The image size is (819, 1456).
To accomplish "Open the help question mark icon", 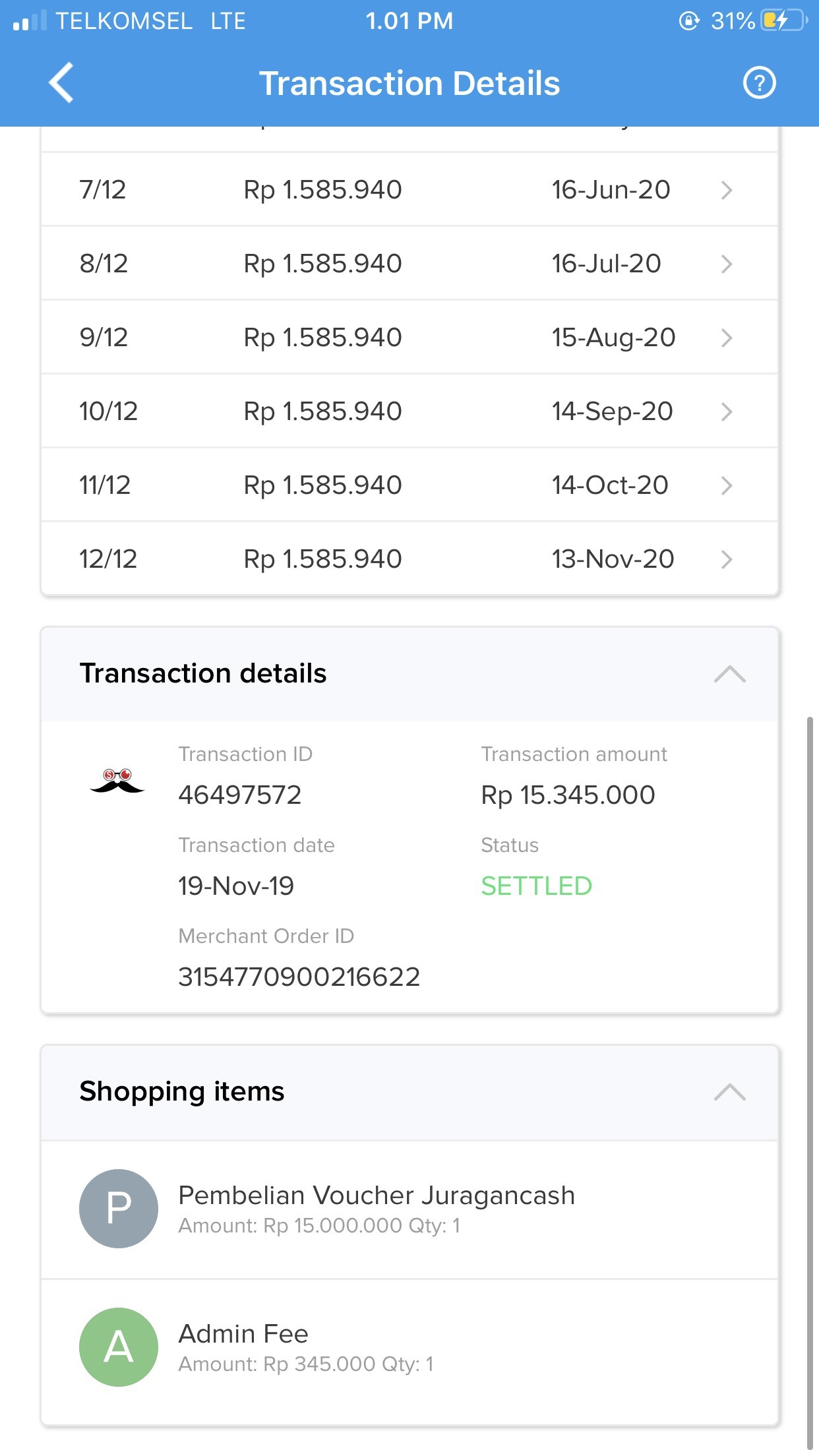I will click(759, 83).
